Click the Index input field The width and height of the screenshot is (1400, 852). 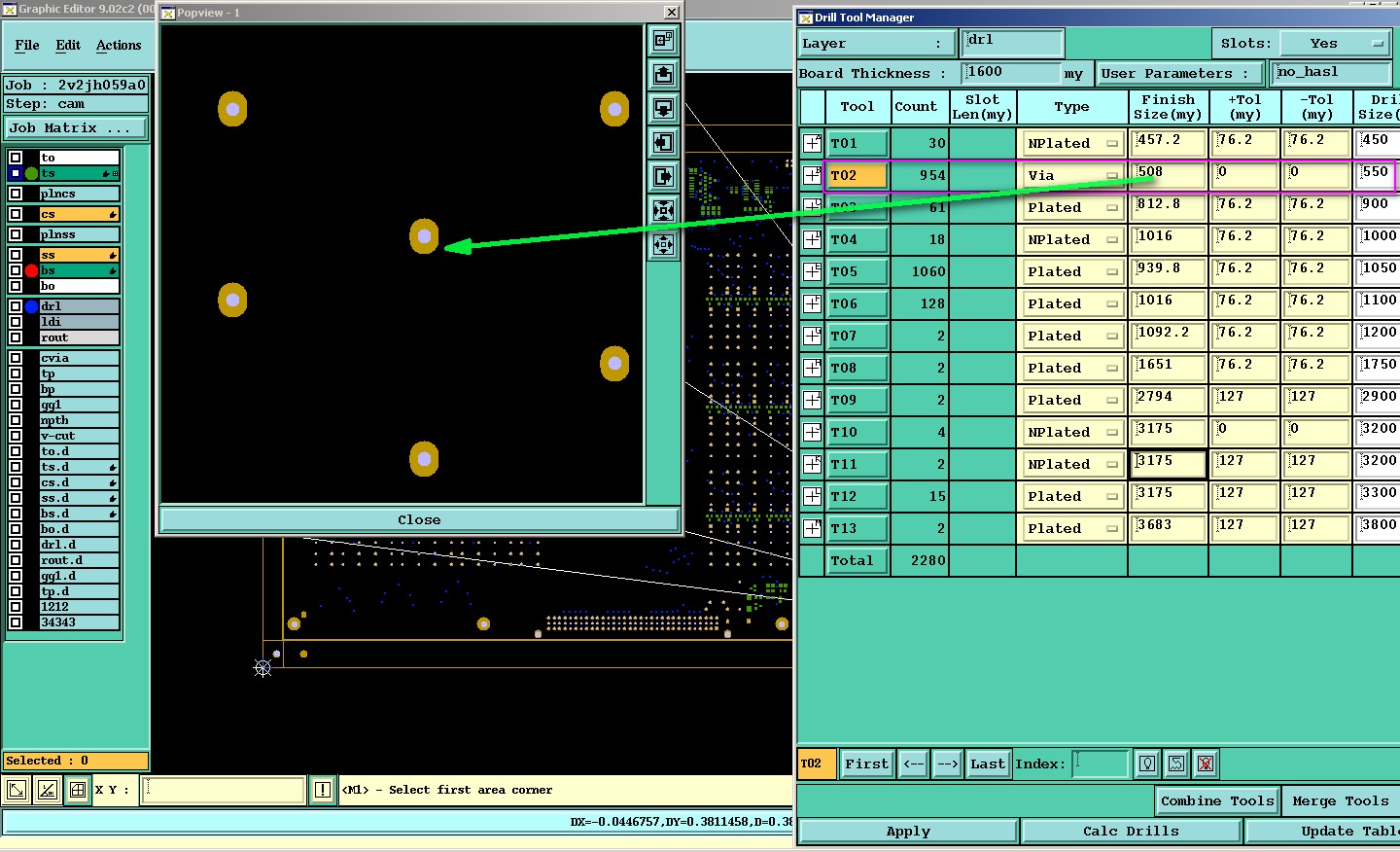click(1101, 763)
